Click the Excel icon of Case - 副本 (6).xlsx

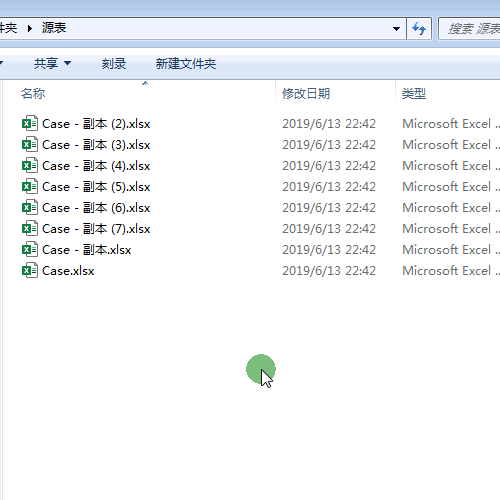tap(30, 208)
